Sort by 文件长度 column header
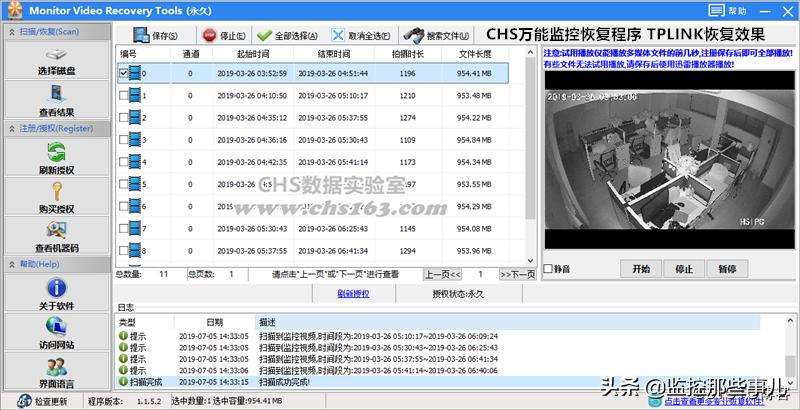This screenshot has height=410, width=800. [x=474, y=54]
